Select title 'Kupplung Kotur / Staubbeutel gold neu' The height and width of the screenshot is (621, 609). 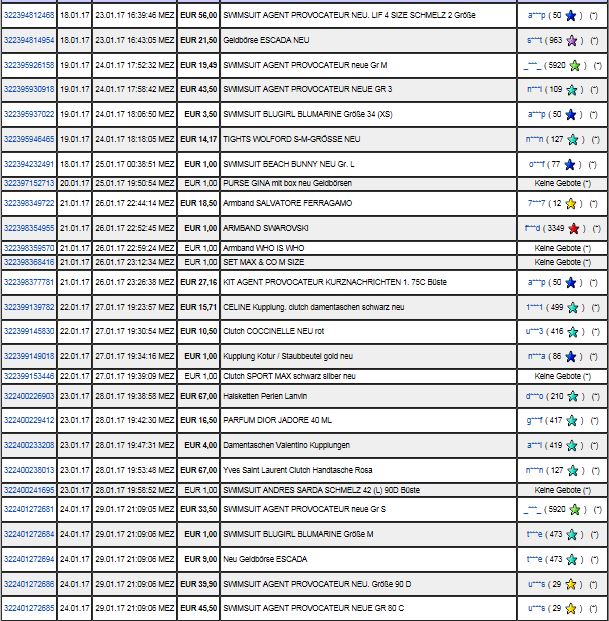tap(288, 356)
